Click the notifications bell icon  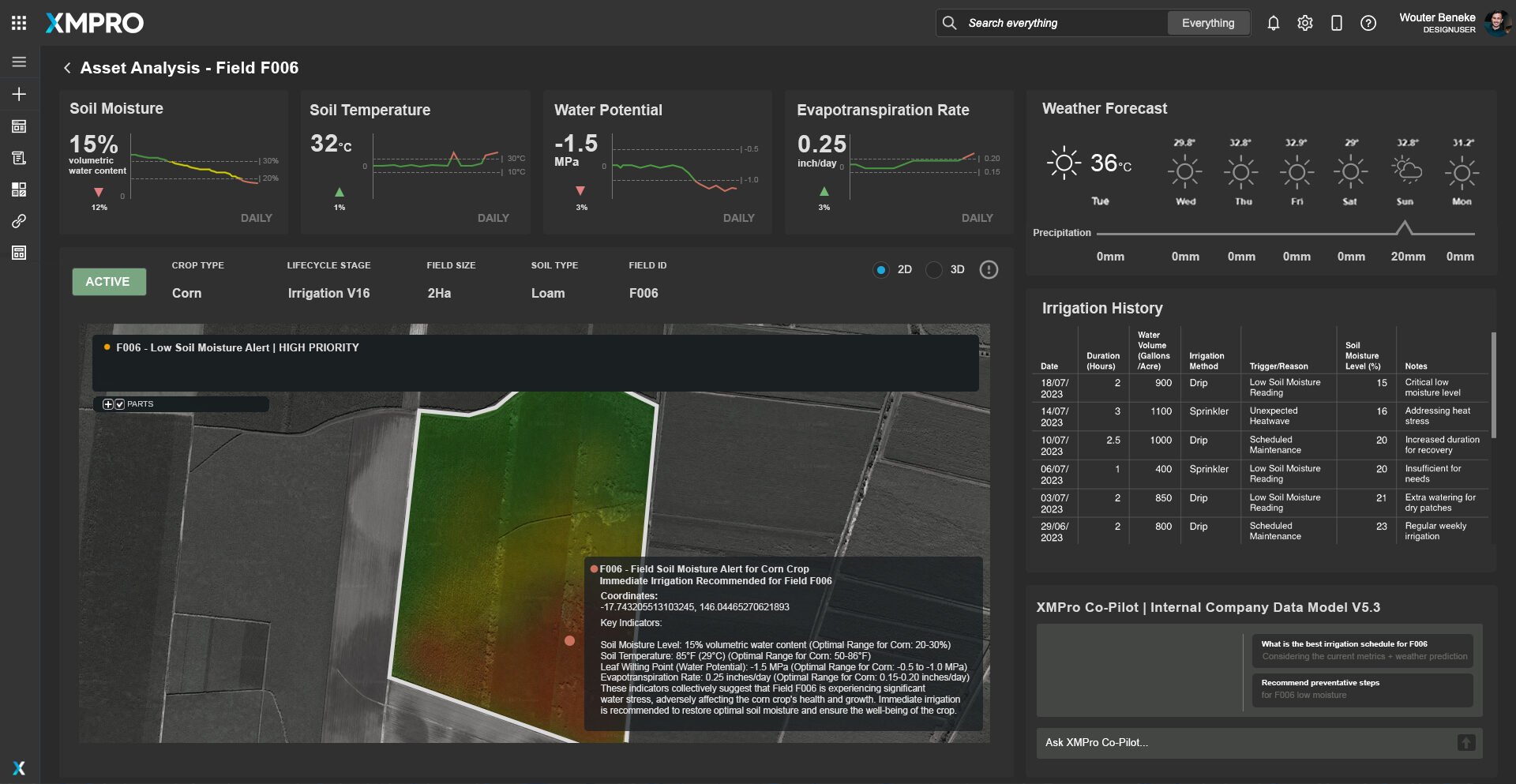(1273, 23)
